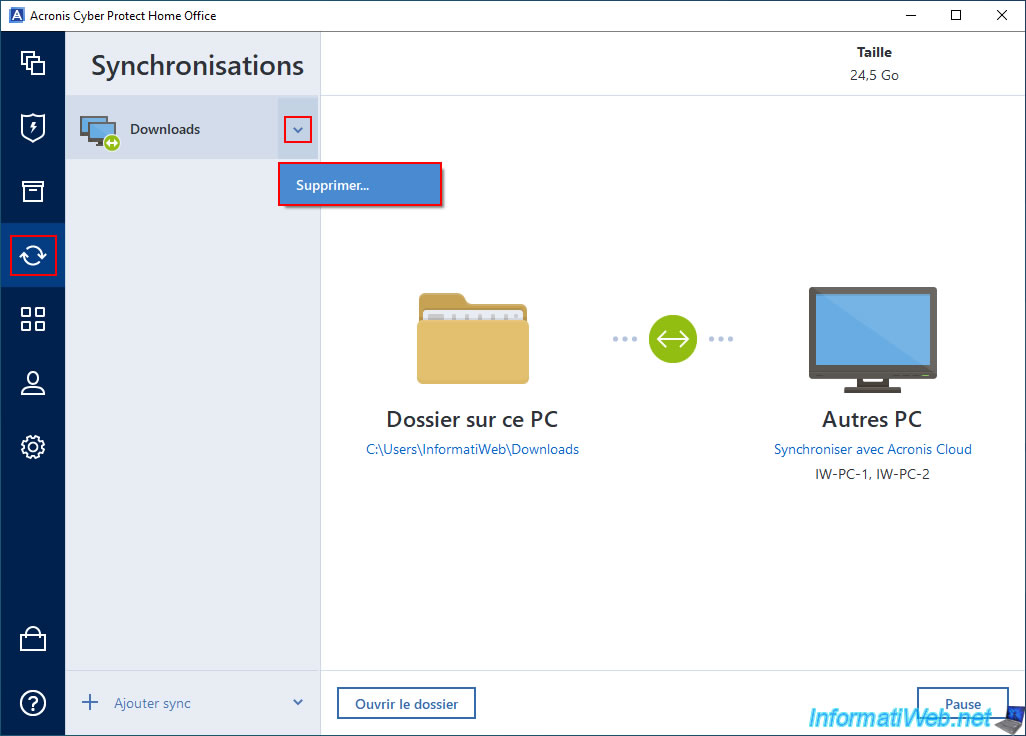The height and width of the screenshot is (736, 1026).
Task: Choose Supprimer... from the context menu
Action: [360, 185]
